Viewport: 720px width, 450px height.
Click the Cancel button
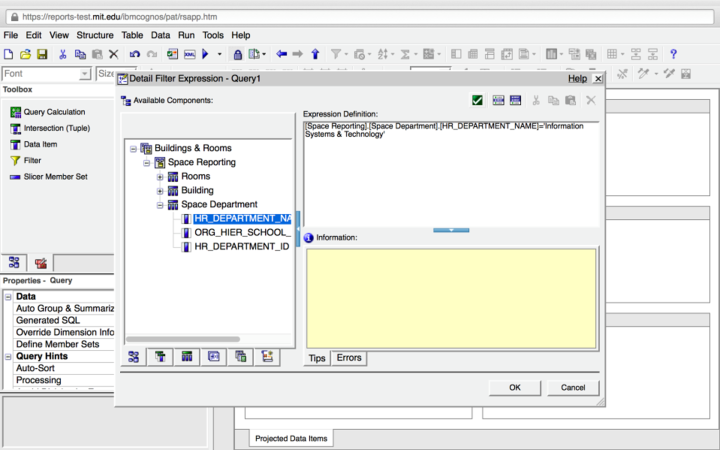(573, 387)
